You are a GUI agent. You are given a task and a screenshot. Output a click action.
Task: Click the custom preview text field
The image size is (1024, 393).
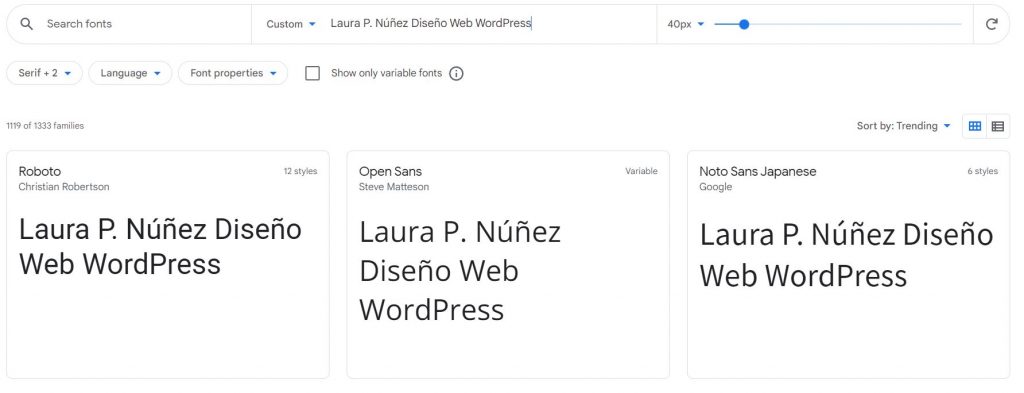point(490,24)
